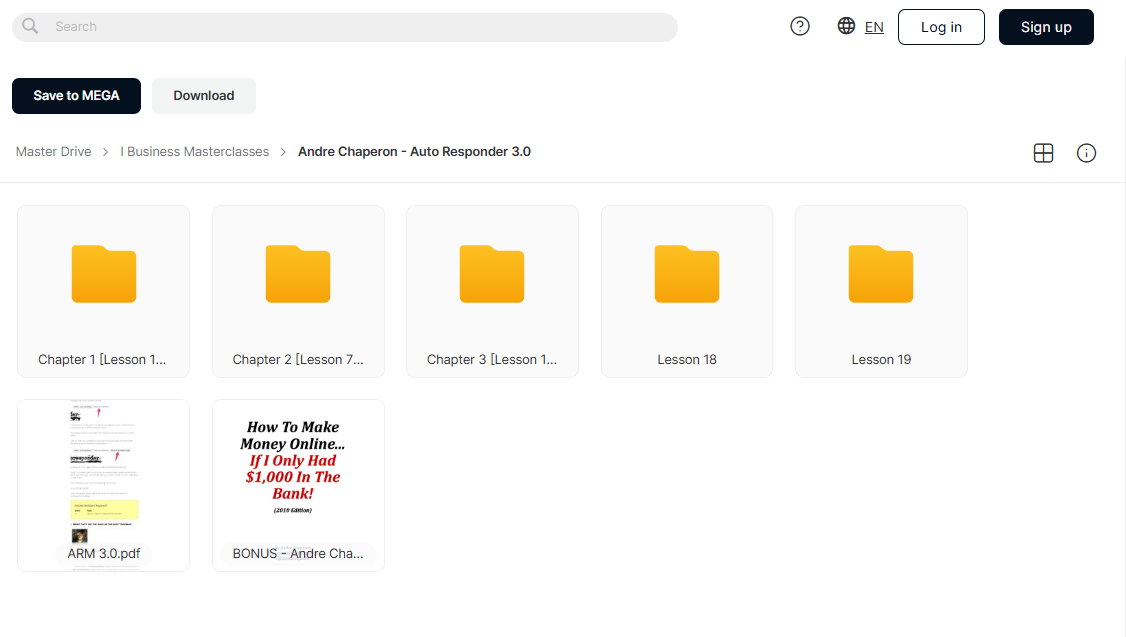Select the 'Chapter 3 [Lesson 1...' label

tap(492, 360)
